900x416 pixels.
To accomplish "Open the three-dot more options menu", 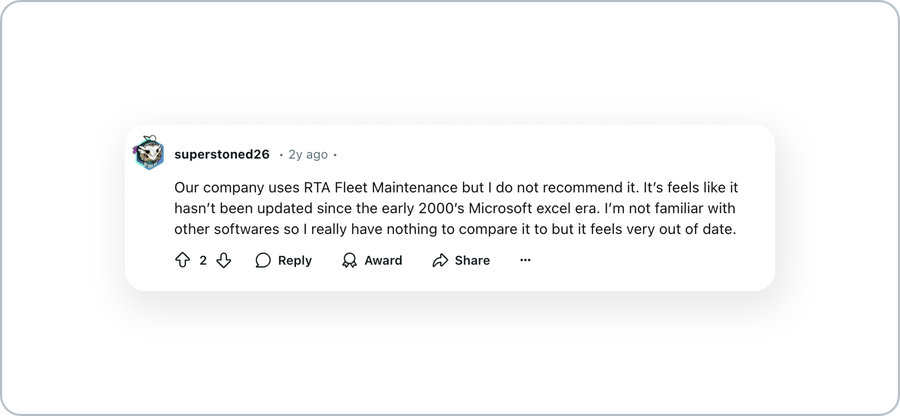I will tap(525, 260).
